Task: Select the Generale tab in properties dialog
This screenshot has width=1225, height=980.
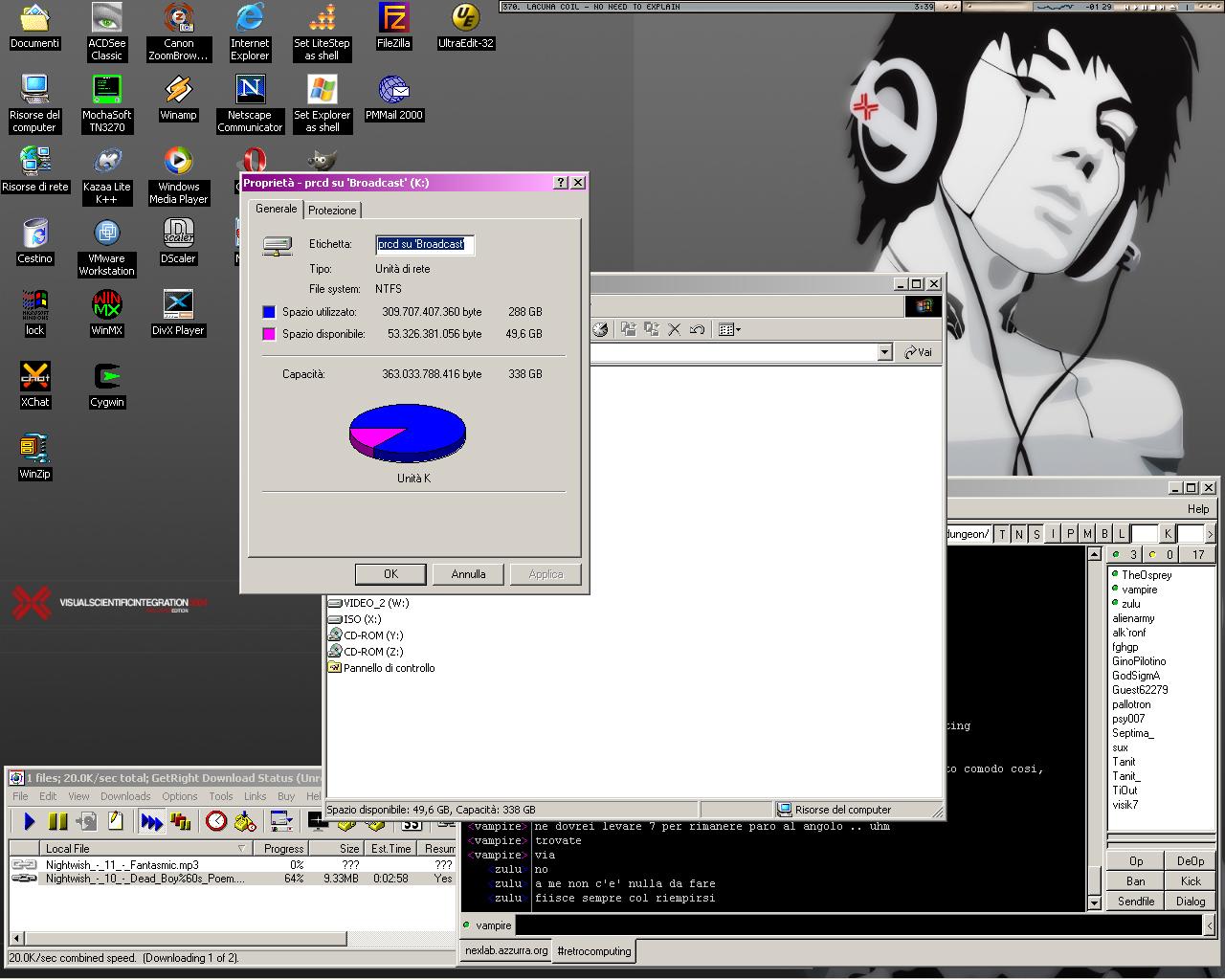Action: click(277, 209)
